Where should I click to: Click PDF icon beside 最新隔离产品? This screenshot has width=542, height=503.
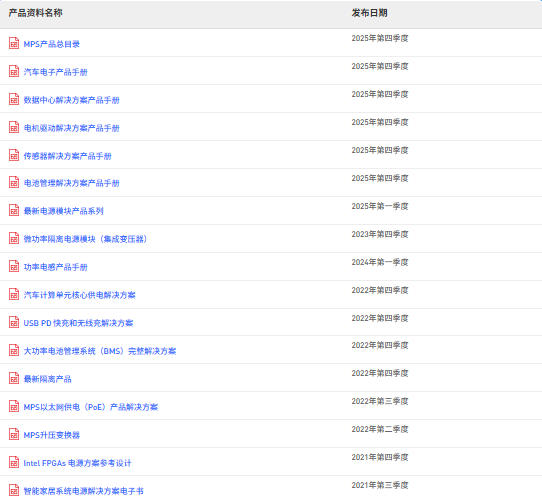pyautogui.click(x=14, y=378)
